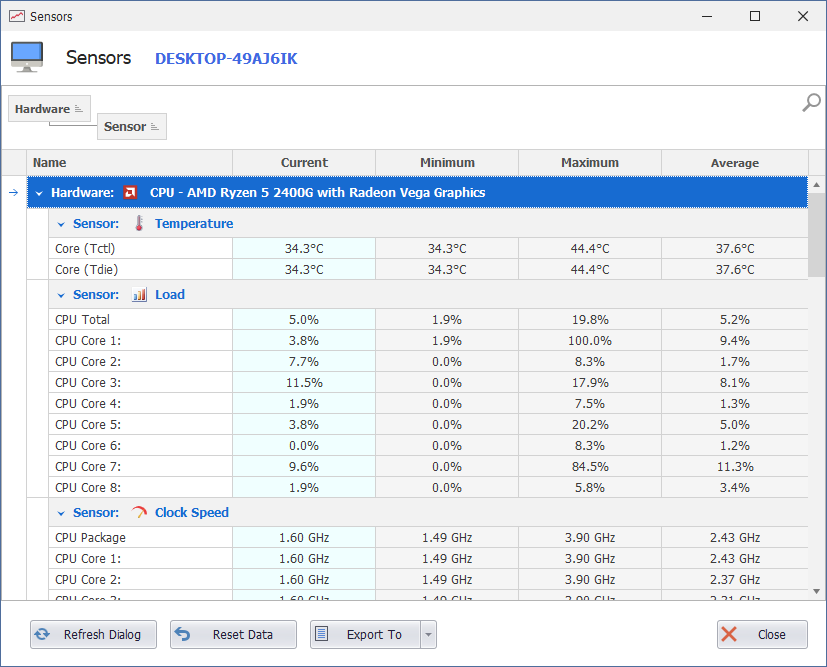Open the DESKTOP-49AJ6IK computer link
Screen dimensions: 827x667
(x=226, y=59)
